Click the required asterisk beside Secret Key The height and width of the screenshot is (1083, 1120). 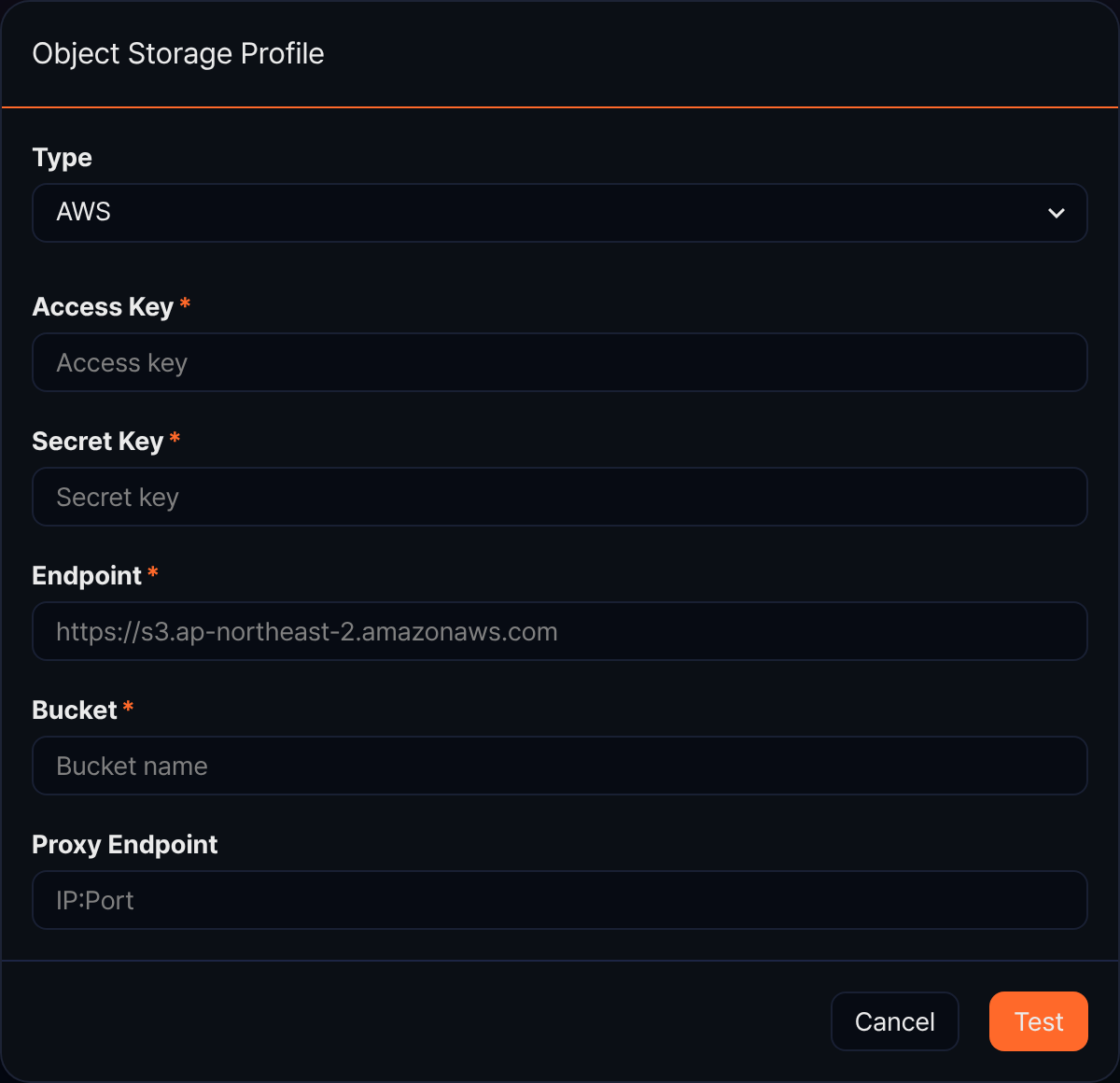click(175, 438)
